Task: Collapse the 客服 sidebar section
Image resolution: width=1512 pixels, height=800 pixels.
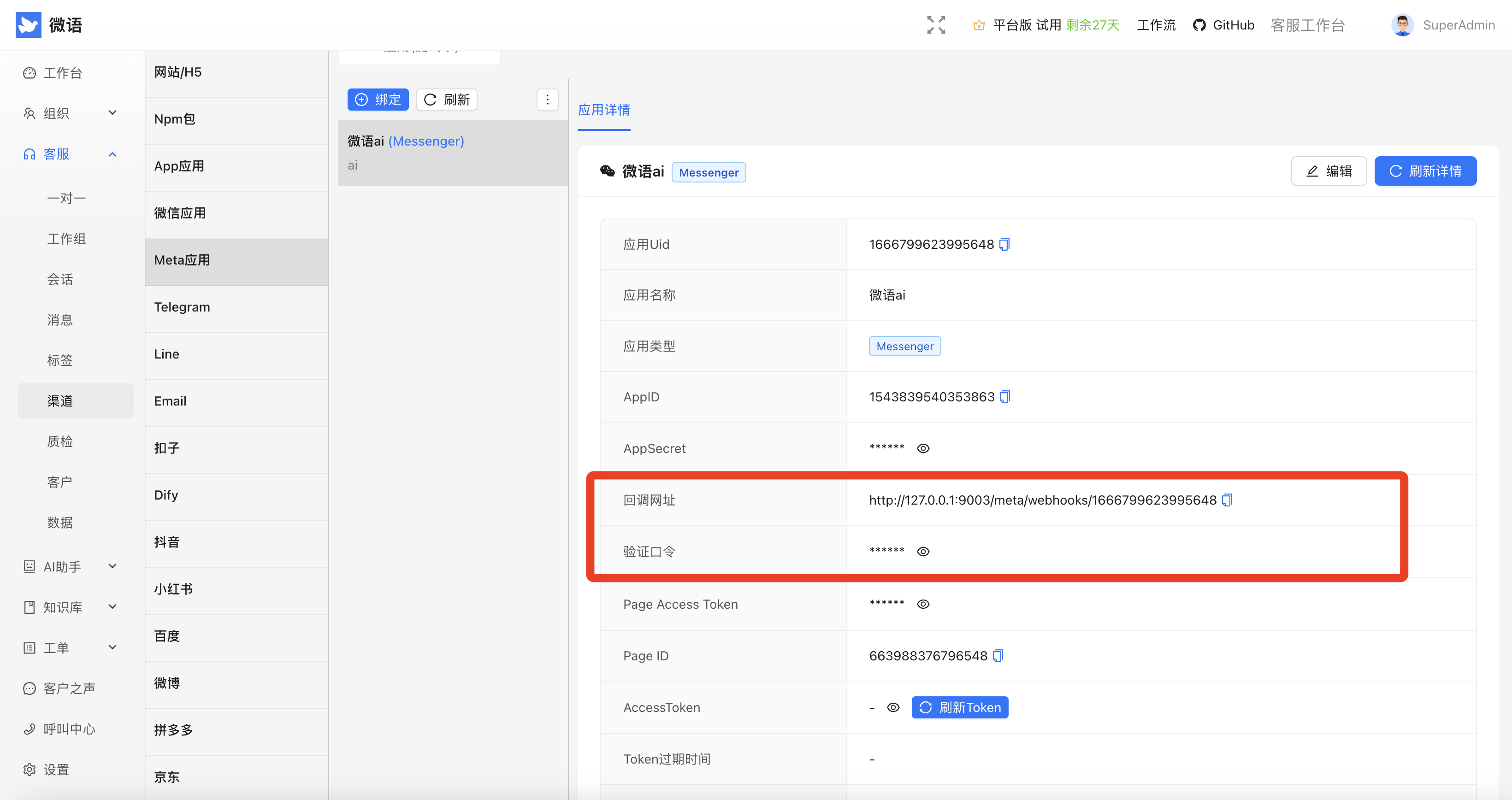Action: [x=71, y=154]
